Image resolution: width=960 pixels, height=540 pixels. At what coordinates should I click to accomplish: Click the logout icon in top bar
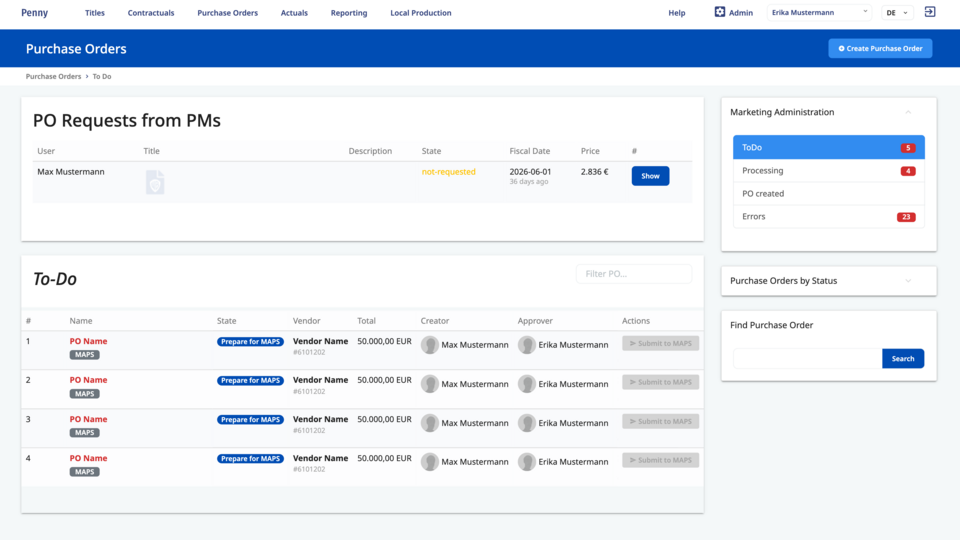929,12
